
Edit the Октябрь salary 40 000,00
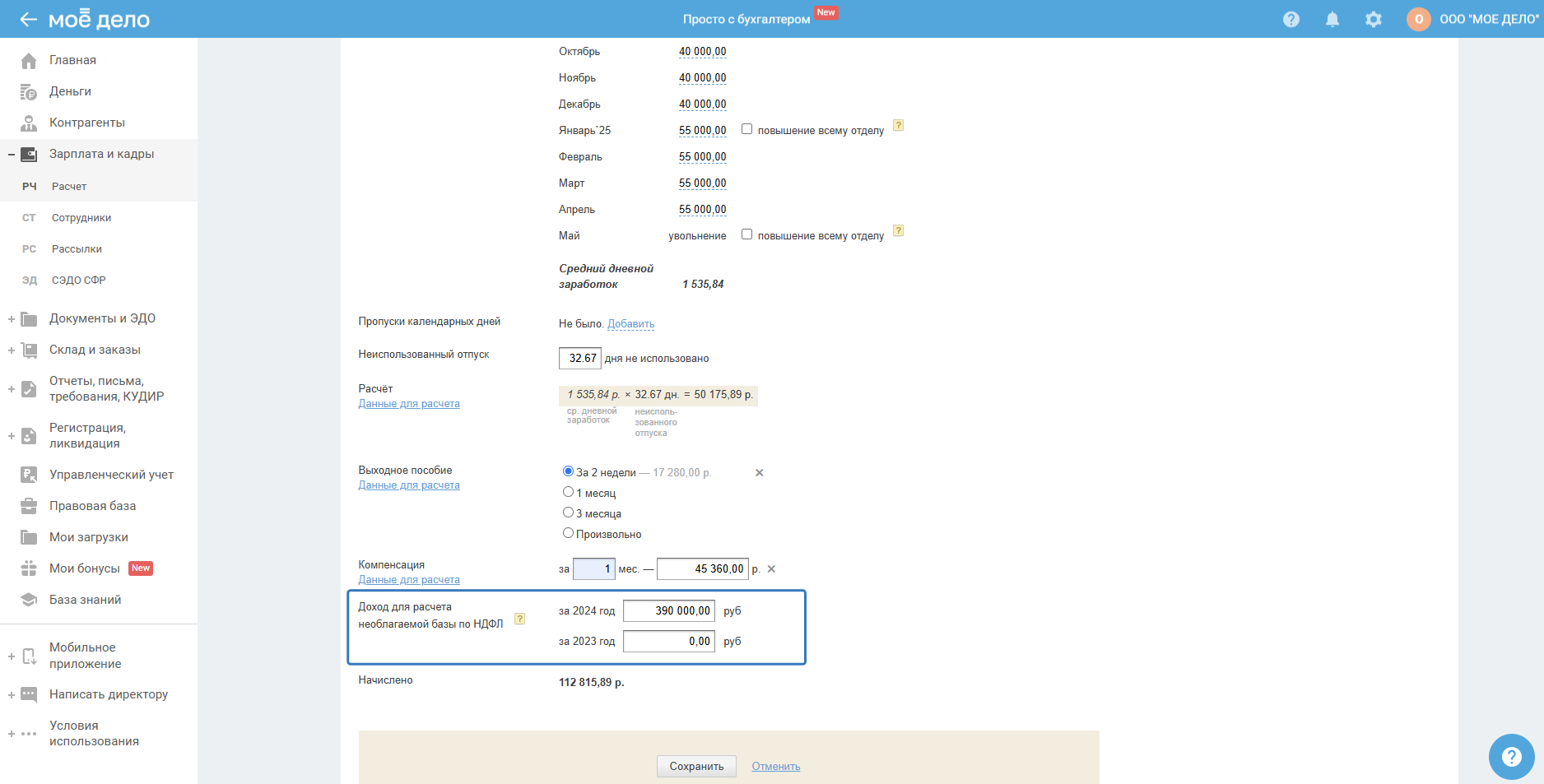tap(703, 52)
